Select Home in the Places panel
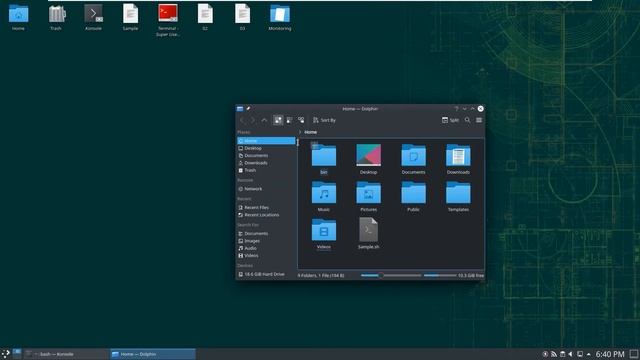Image resolution: width=640 pixels, height=360 pixels. point(266,141)
